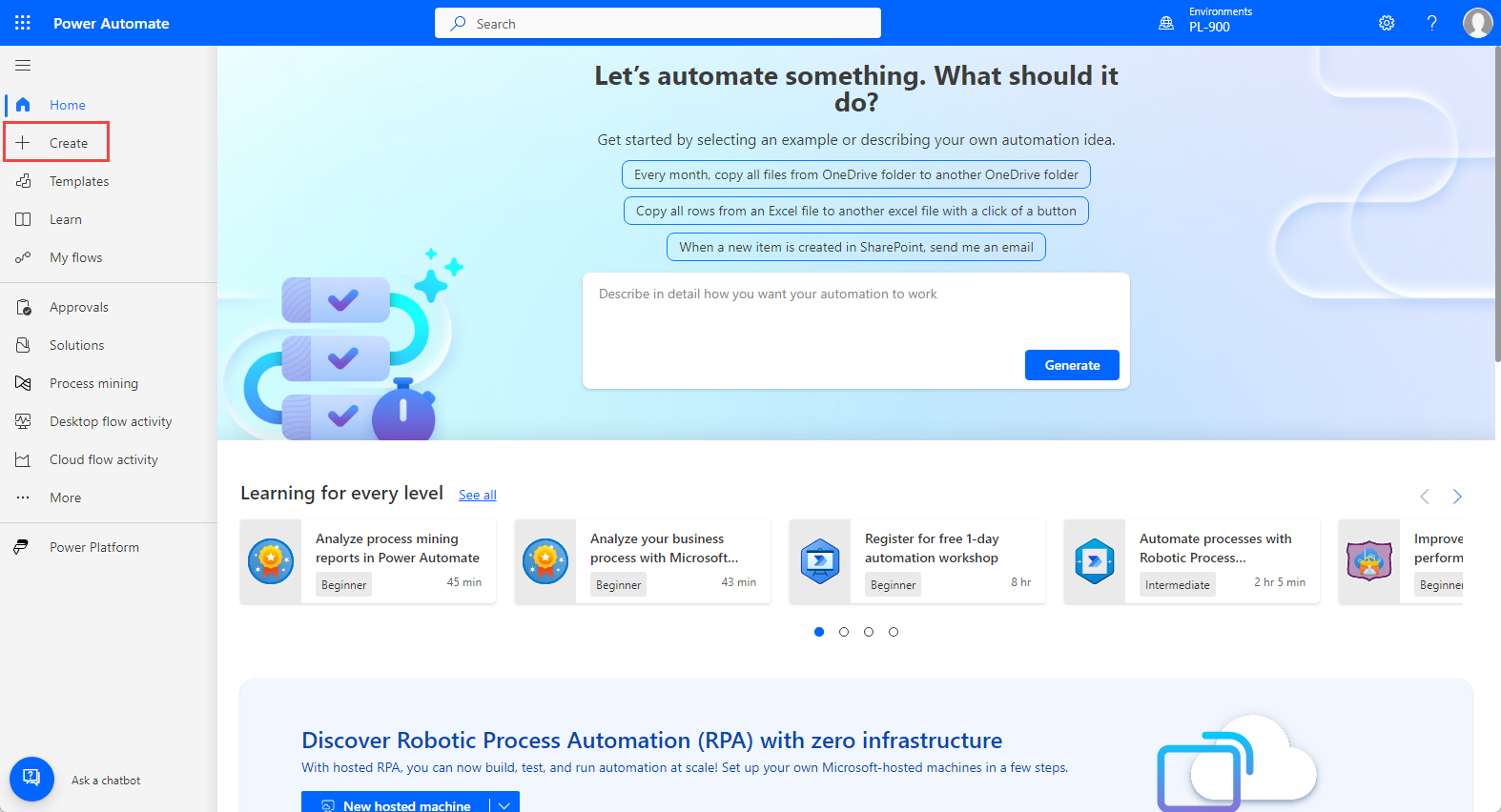Screen dimensions: 1501x812
Task: Click in the Search box
Action: [x=658, y=23]
